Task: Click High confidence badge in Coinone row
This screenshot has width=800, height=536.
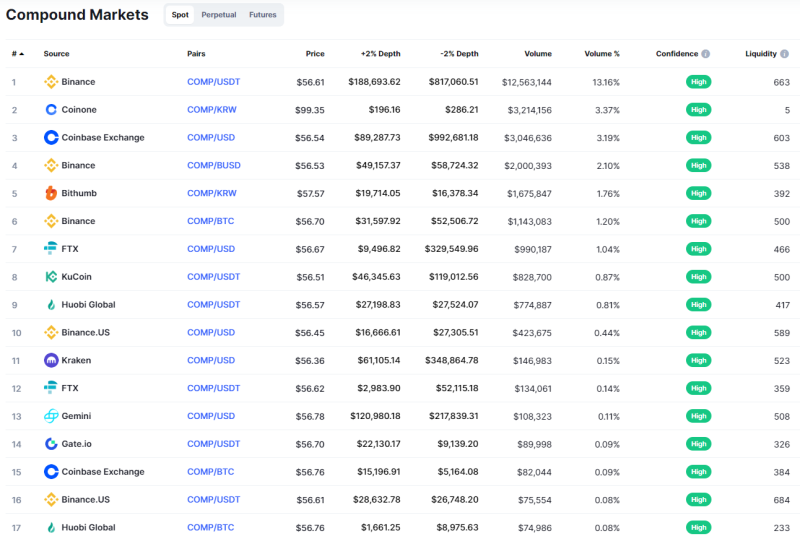Action: coord(698,110)
